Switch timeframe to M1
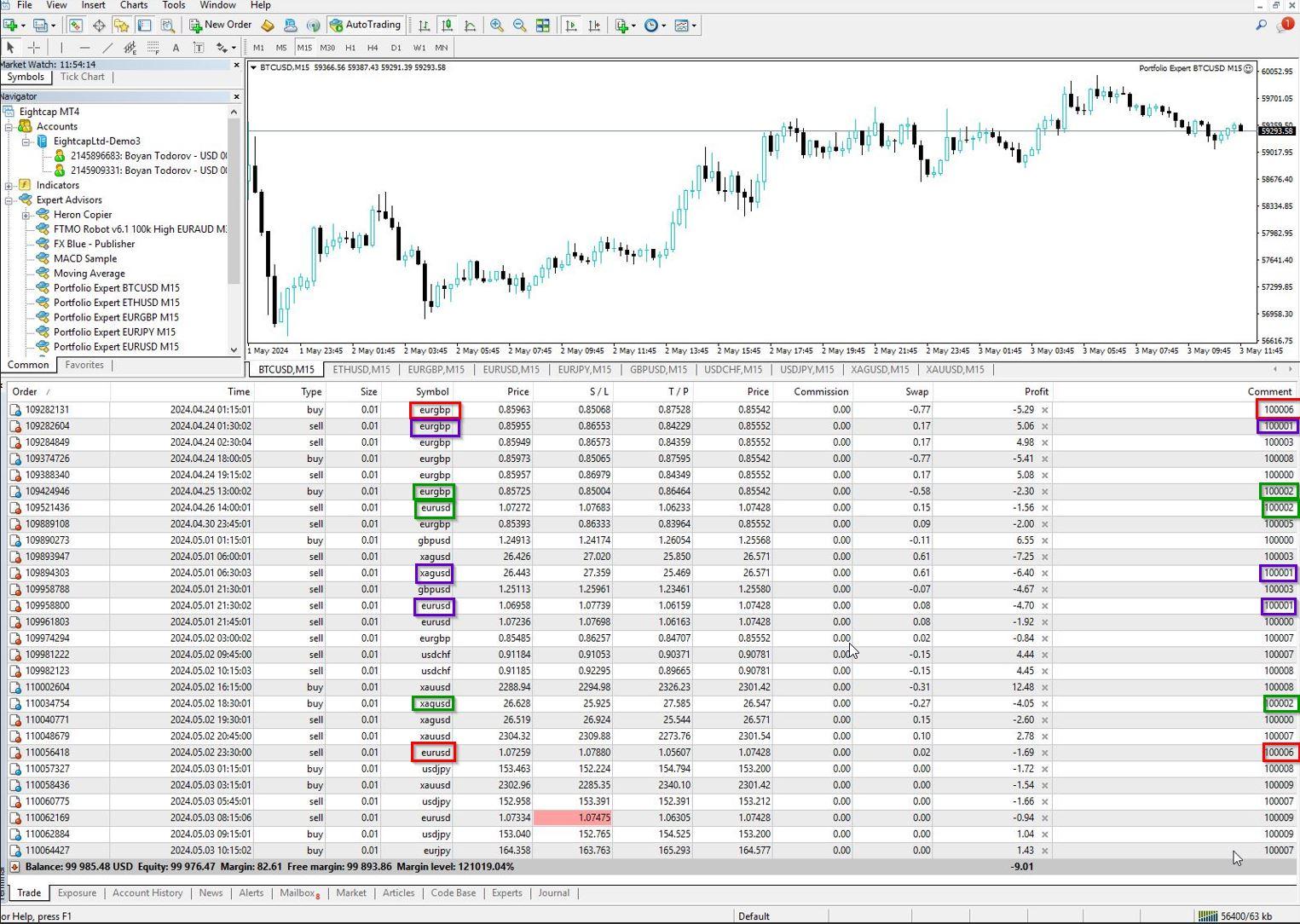 (258, 48)
